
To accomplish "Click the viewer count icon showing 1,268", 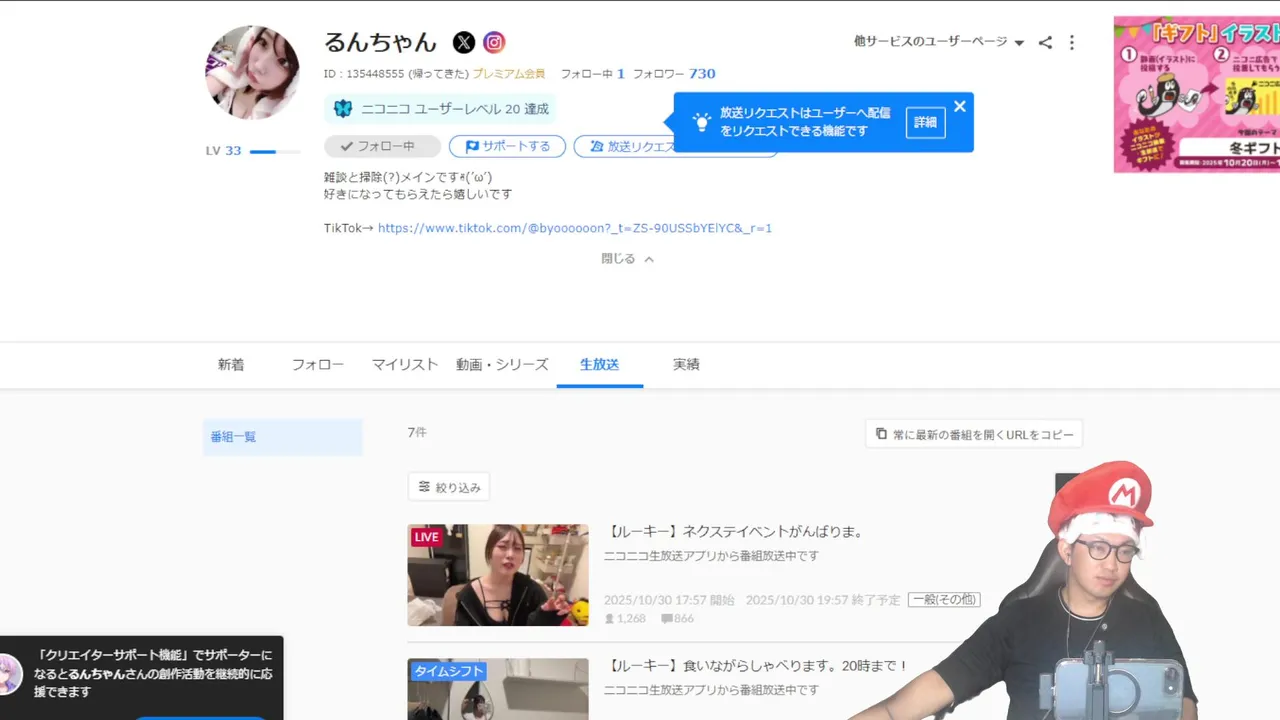I will pos(610,619).
